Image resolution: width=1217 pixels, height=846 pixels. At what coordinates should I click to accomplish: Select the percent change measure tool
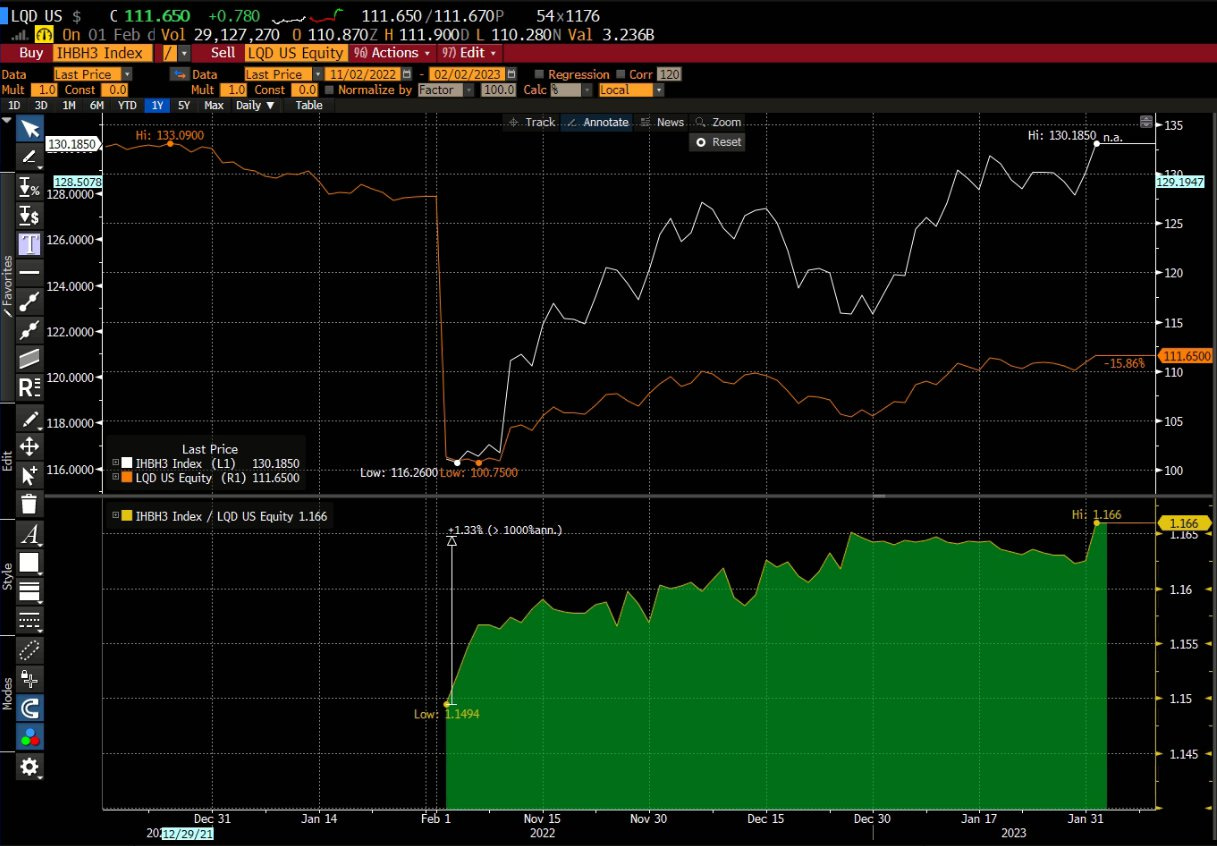tap(30, 186)
